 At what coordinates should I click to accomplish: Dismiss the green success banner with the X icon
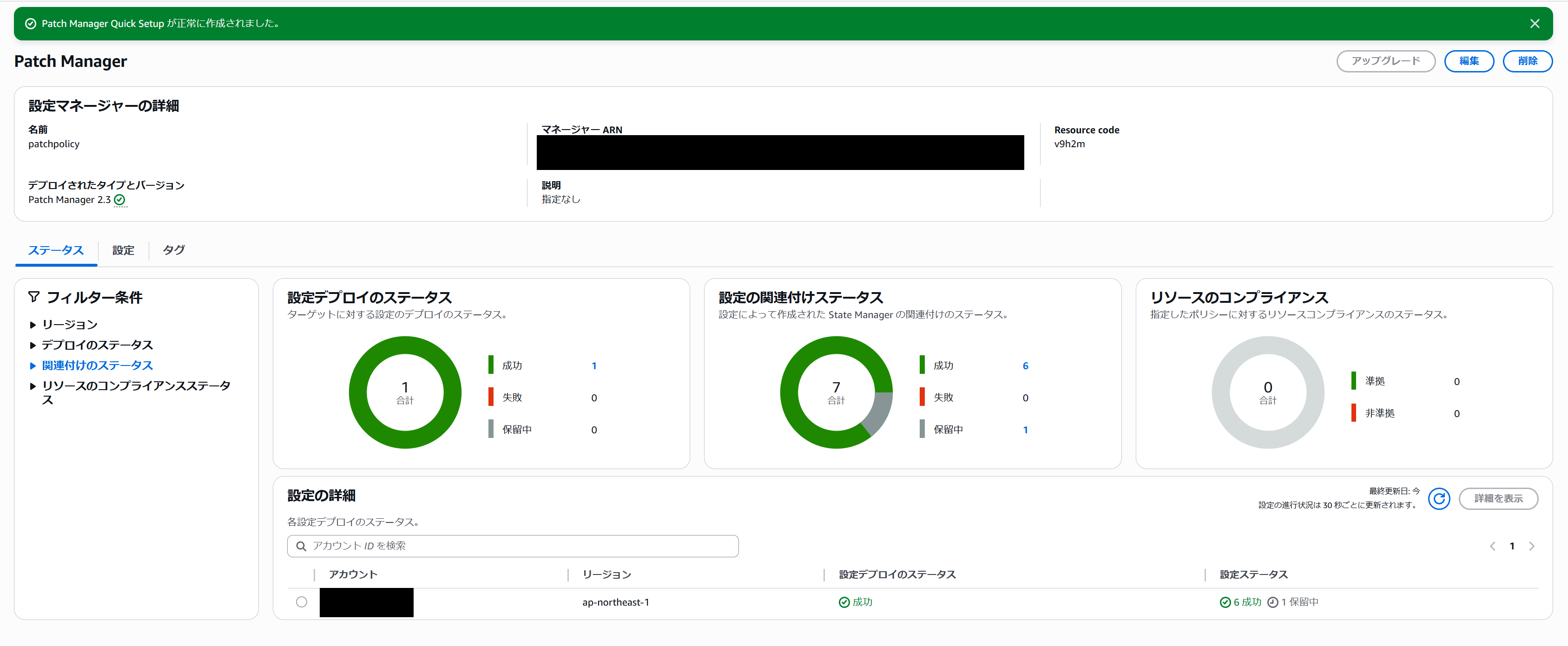[1535, 24]
